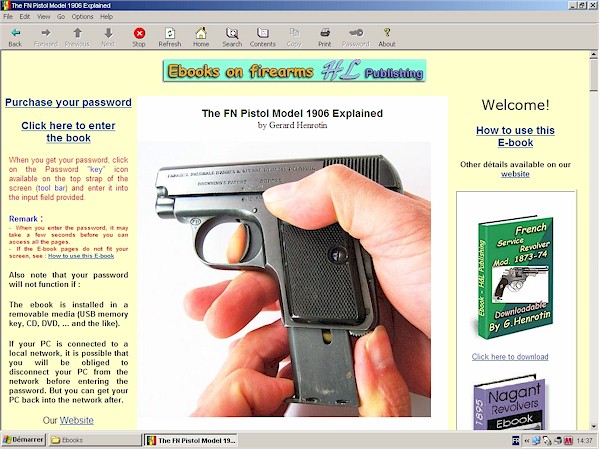Click the FR language indicator in tray
The width and height of the screenshot is (600, 450).
pyautogui.click(x=515, y=441)
